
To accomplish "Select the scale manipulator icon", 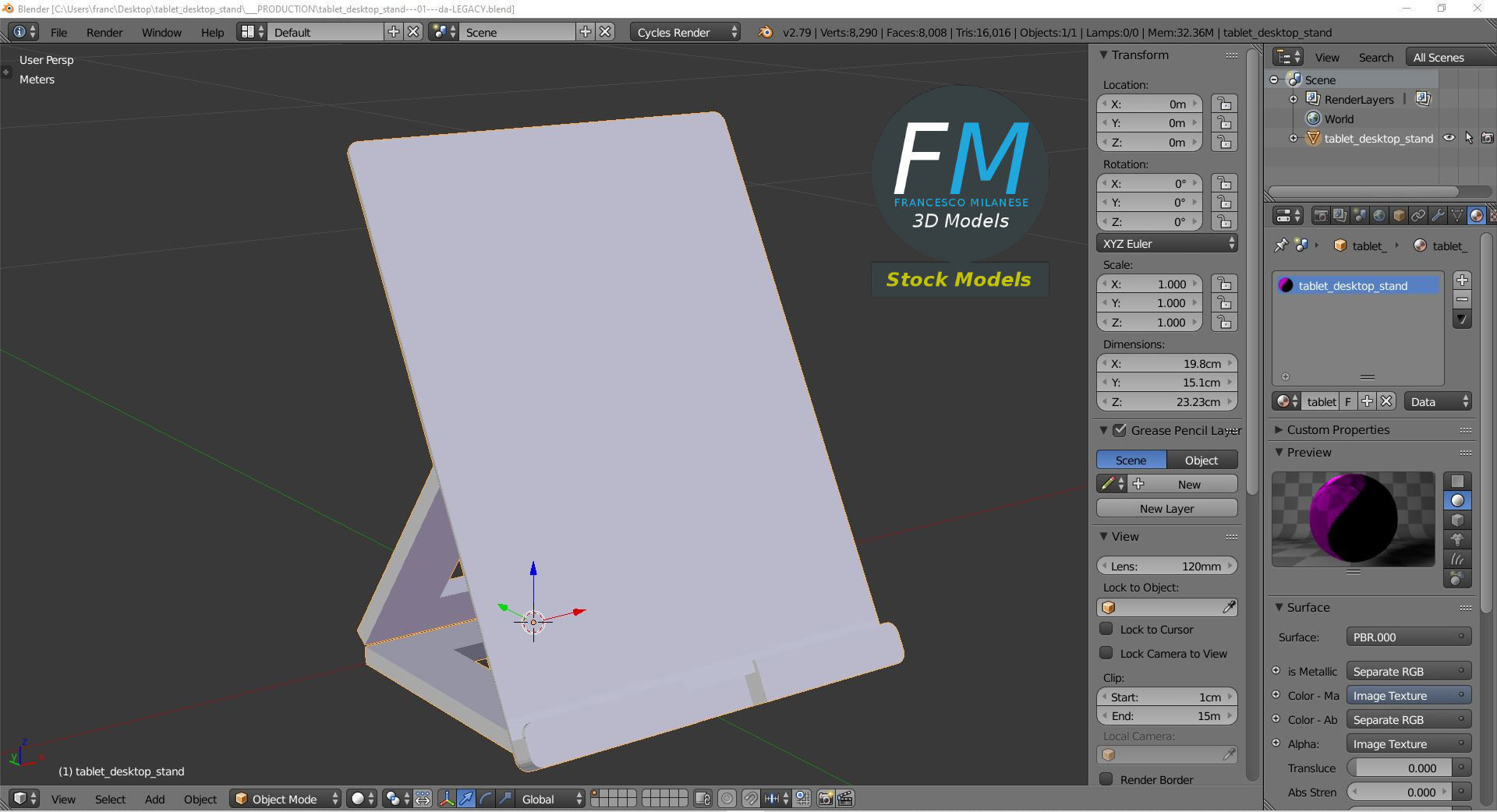I will (505, 799).
